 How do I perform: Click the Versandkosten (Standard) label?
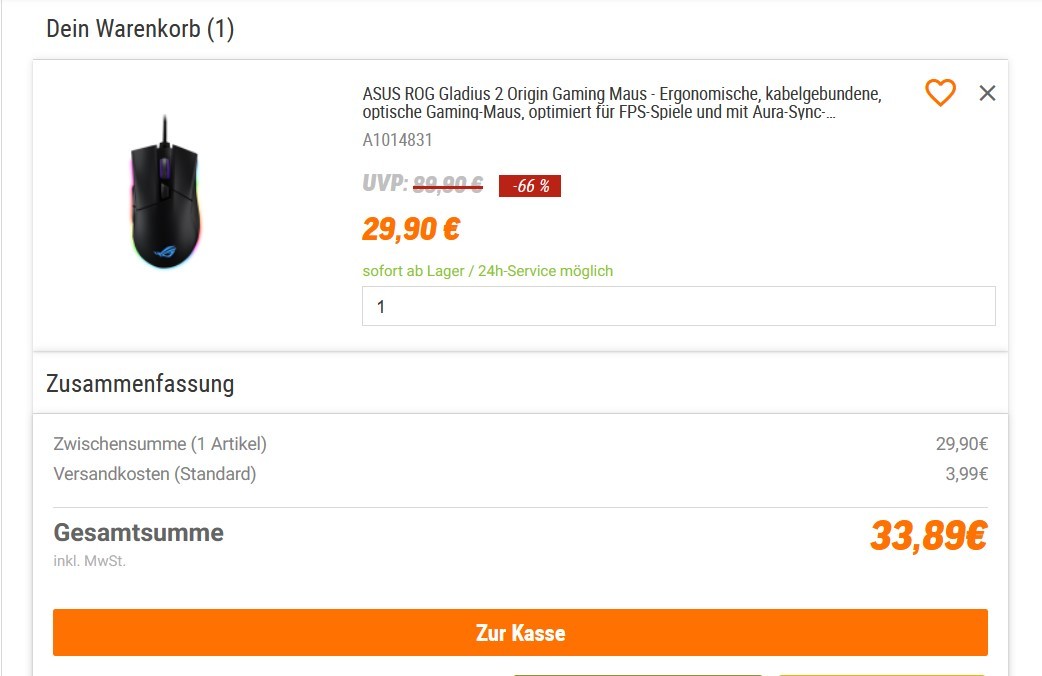(155, 474)
